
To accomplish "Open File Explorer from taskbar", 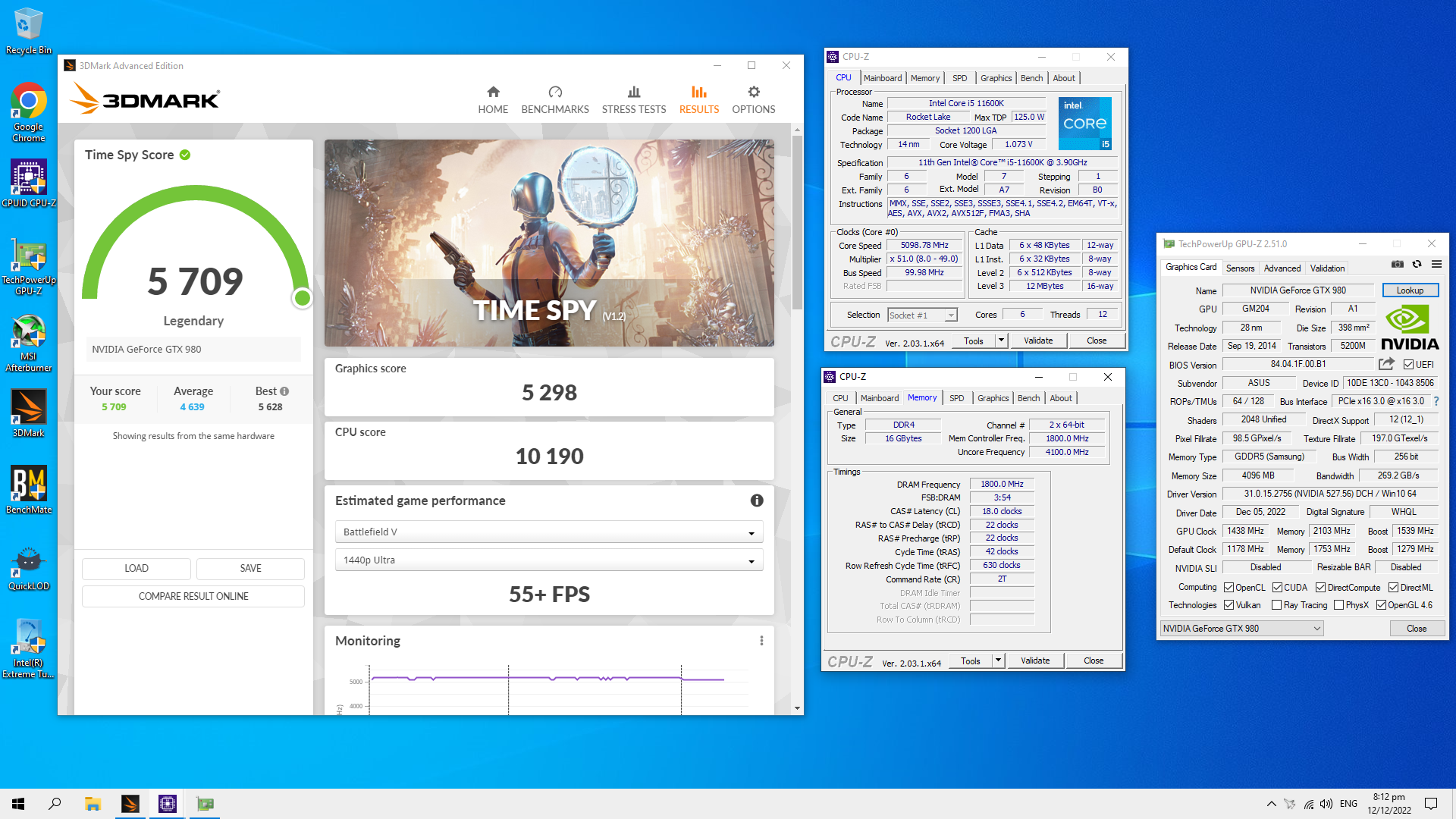I will click(93, 804).
